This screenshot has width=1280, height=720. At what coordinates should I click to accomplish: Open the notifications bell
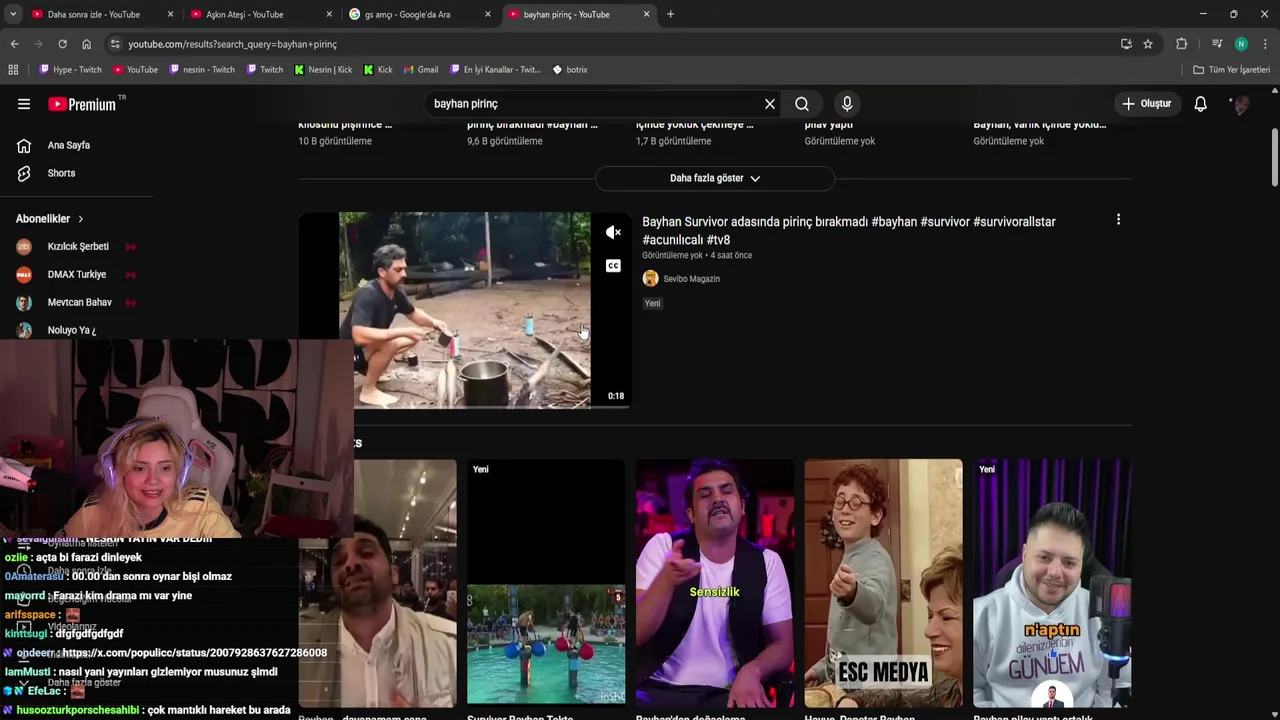click(1200, 104)
